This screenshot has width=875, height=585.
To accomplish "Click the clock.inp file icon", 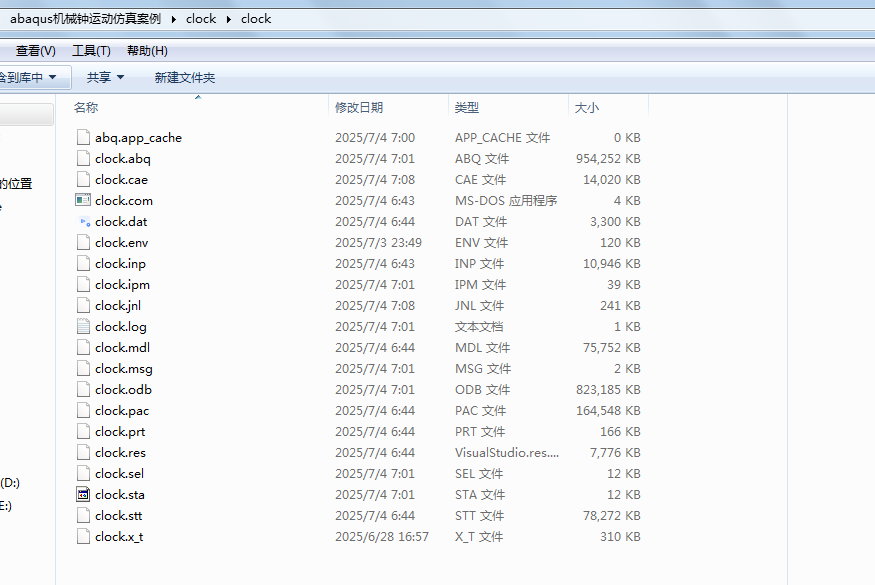I will tap(83, 263).
